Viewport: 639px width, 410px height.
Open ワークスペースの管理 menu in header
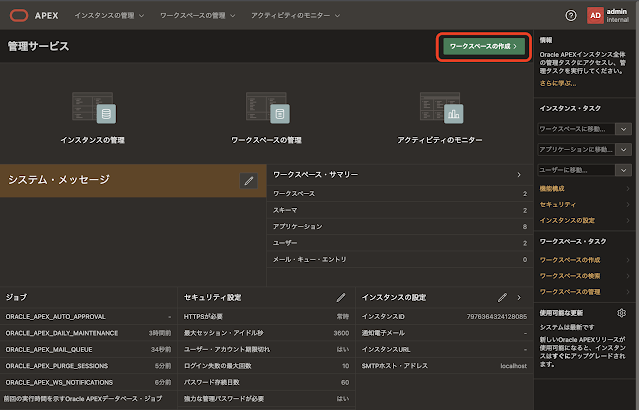(x=198, y=15)
